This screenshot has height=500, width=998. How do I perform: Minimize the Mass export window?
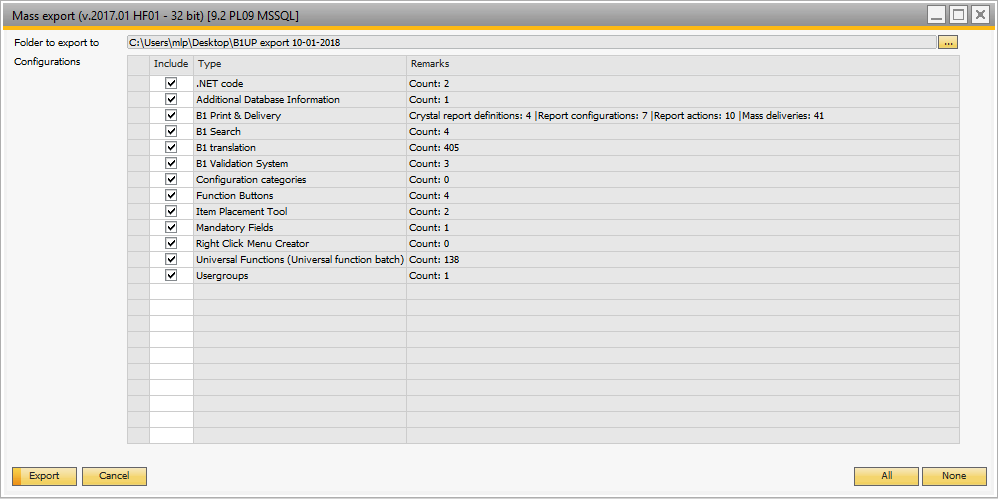point(936,15)
